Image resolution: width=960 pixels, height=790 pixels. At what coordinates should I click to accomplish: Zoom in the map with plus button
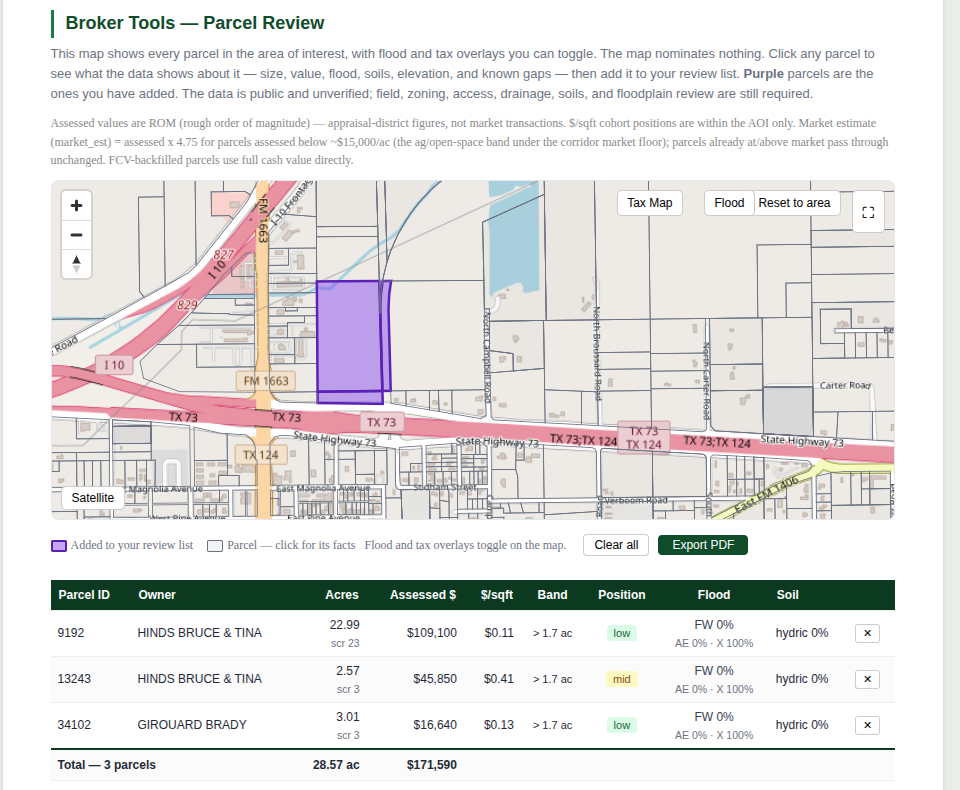[77, 206]
